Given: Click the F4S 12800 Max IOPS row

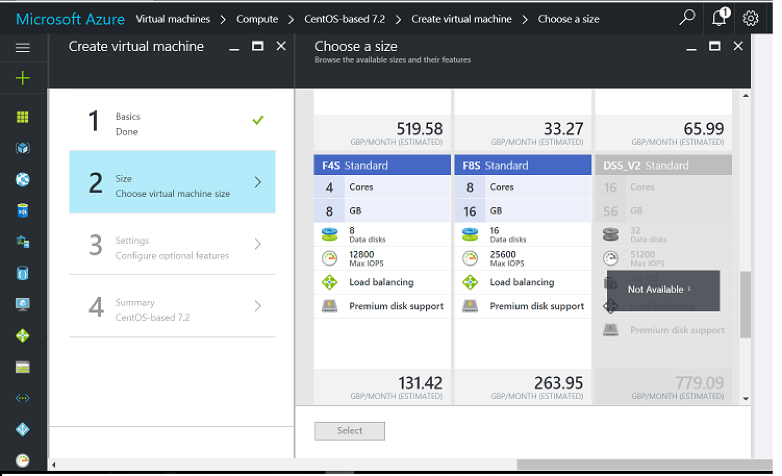Looking at the screenshot, I should 382,258.
